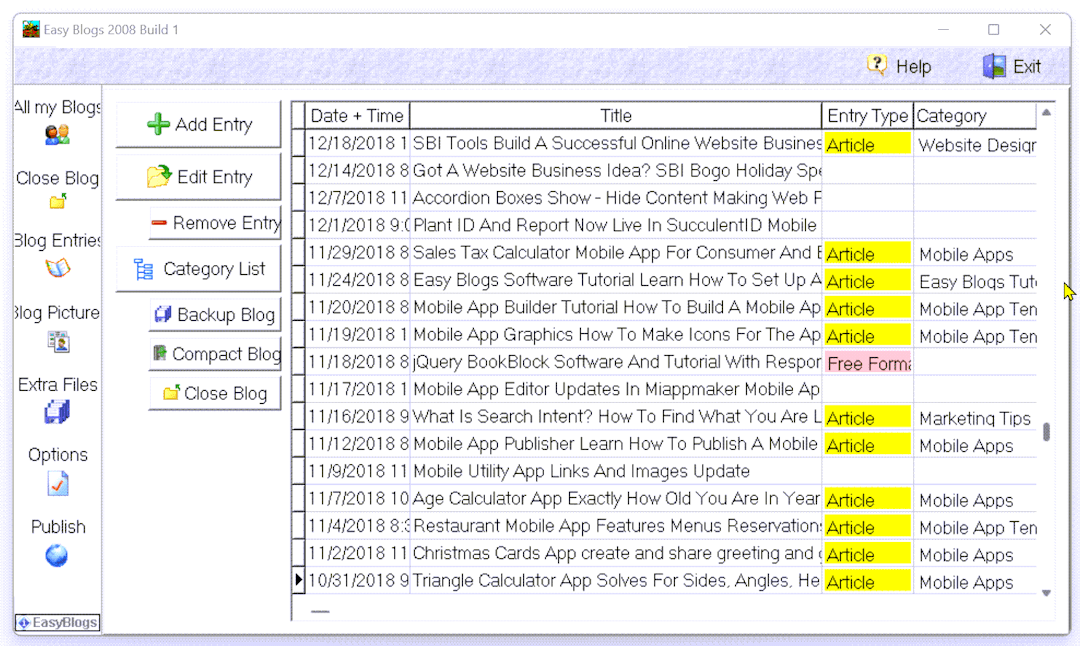Click the Remove Entry button
This screenshot has height=646, width=1080.
(215, 223)
